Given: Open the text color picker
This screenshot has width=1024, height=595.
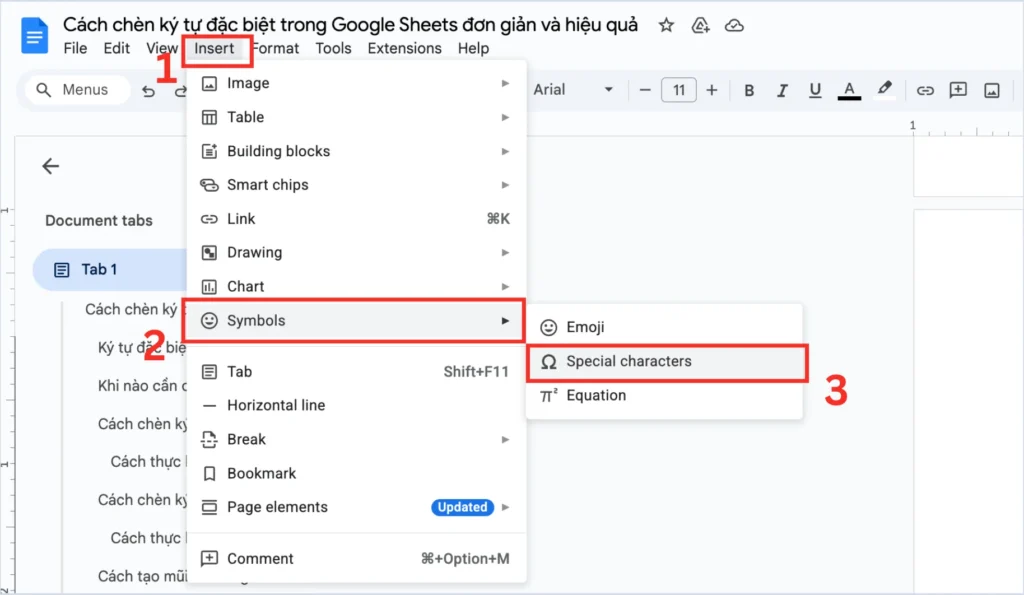Looking at the screenshot, I should pyautogui.click(x=849, y=90).
